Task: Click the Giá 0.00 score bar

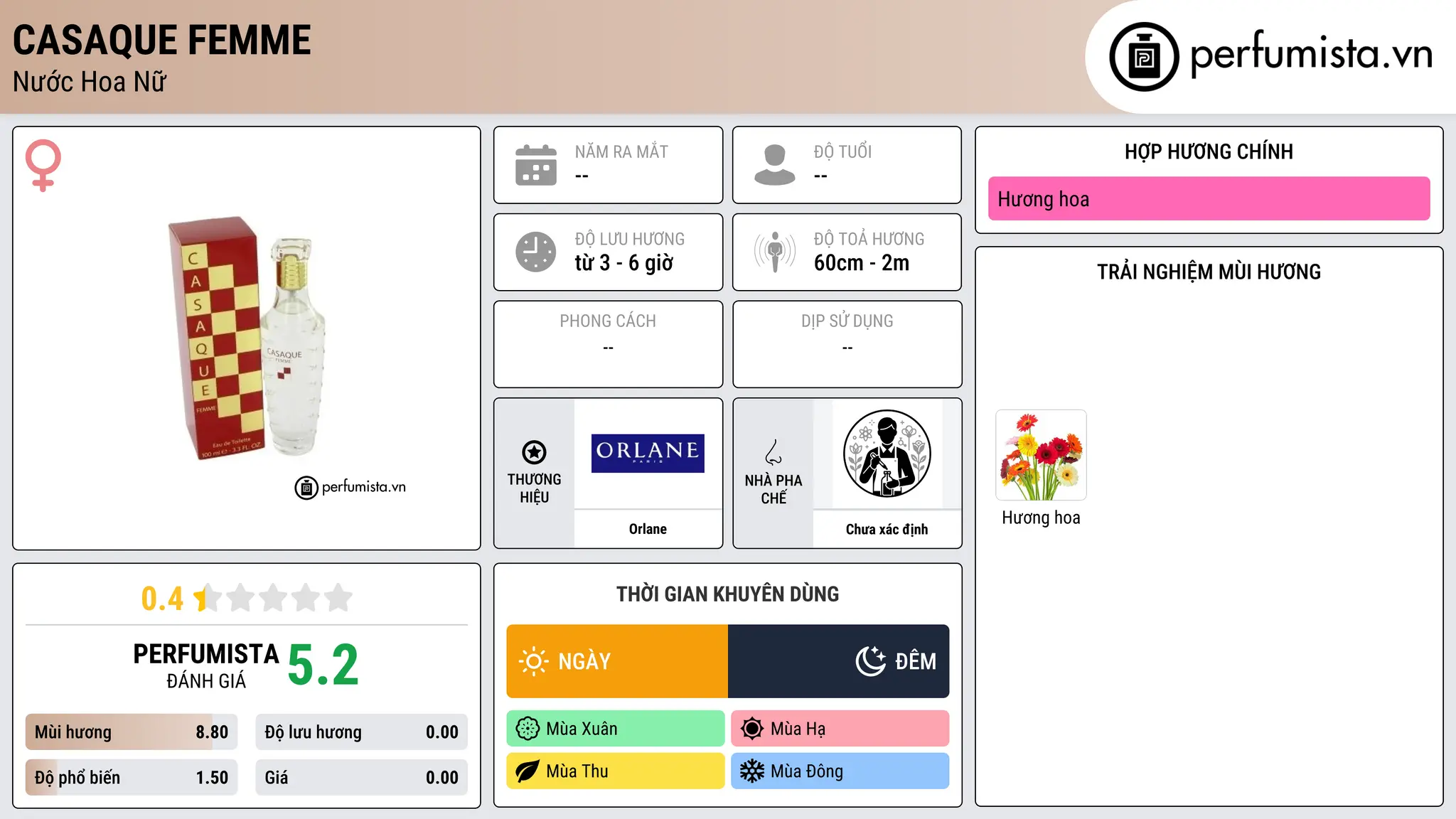Action: coord(361,778)
